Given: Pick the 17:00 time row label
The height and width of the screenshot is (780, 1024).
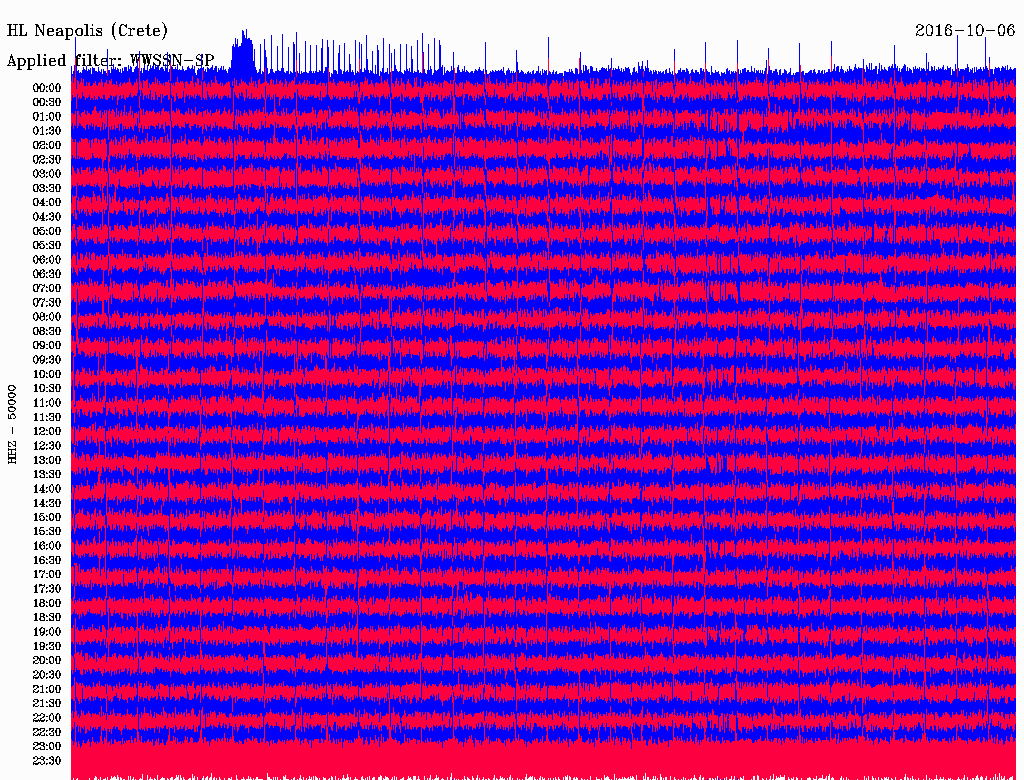Looking at the screenshot, I should (47, 575).
